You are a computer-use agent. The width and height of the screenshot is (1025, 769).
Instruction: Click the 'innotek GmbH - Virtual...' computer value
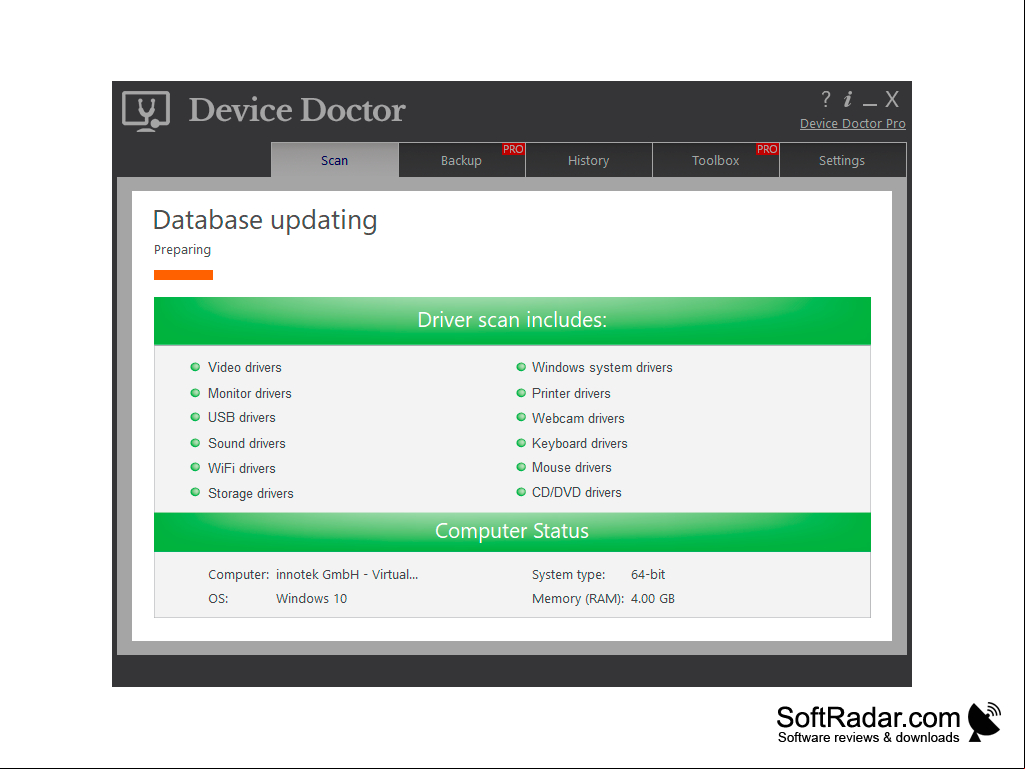coord(347,575)
